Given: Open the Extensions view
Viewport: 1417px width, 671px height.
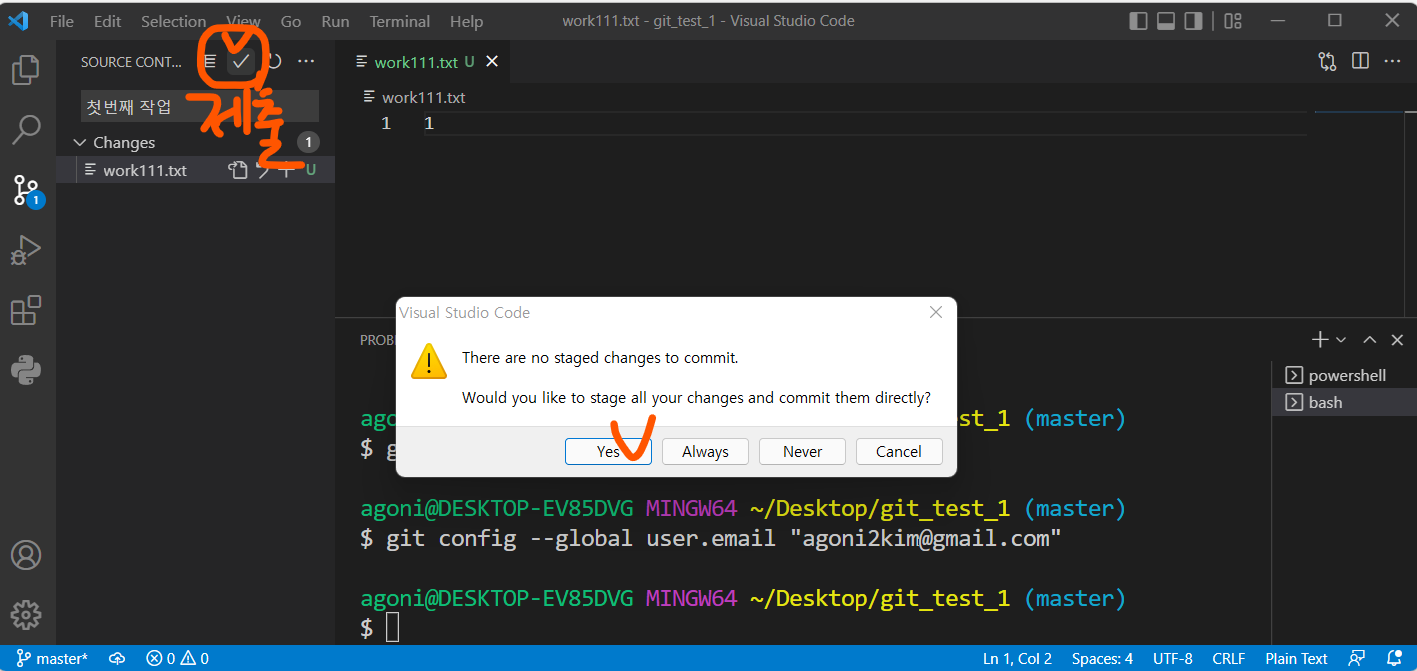Looking at the screenshot, I should point(26,311).
